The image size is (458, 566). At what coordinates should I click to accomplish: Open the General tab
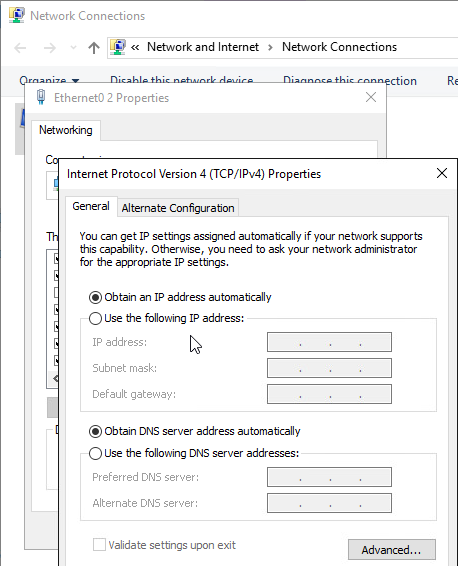[91, 206]
